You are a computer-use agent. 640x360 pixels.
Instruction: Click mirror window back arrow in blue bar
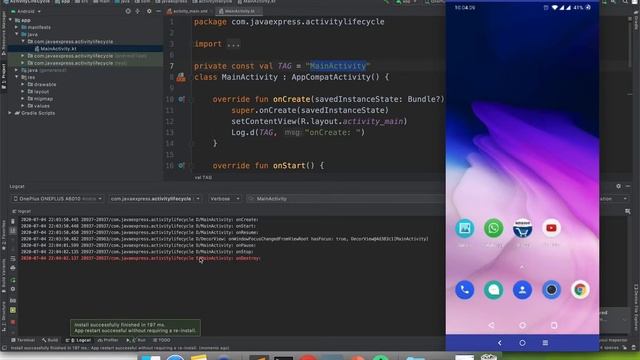pyautogui.click(x=500, y=343)
